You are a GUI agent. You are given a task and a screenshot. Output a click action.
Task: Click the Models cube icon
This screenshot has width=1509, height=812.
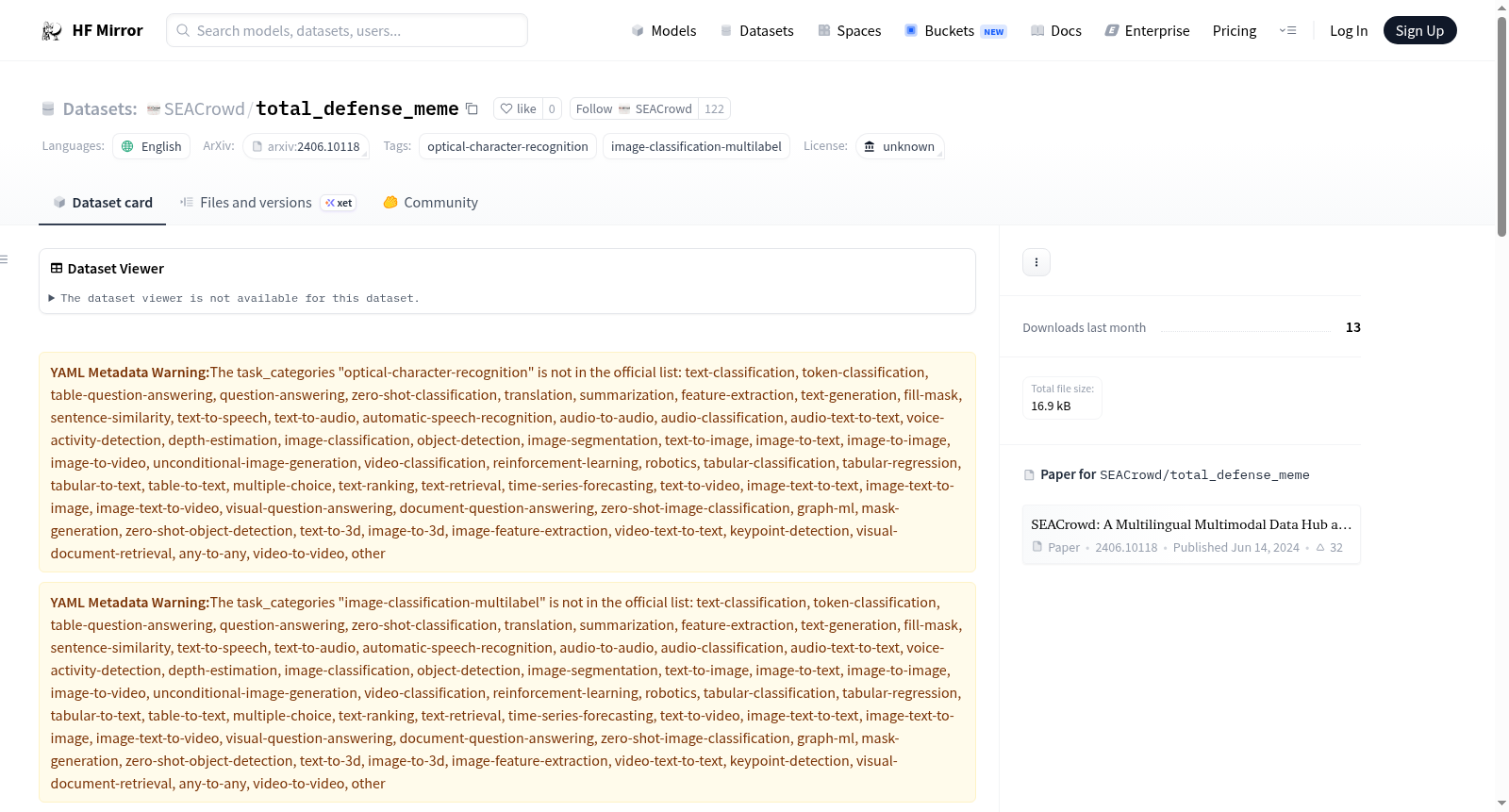point(638,30)
